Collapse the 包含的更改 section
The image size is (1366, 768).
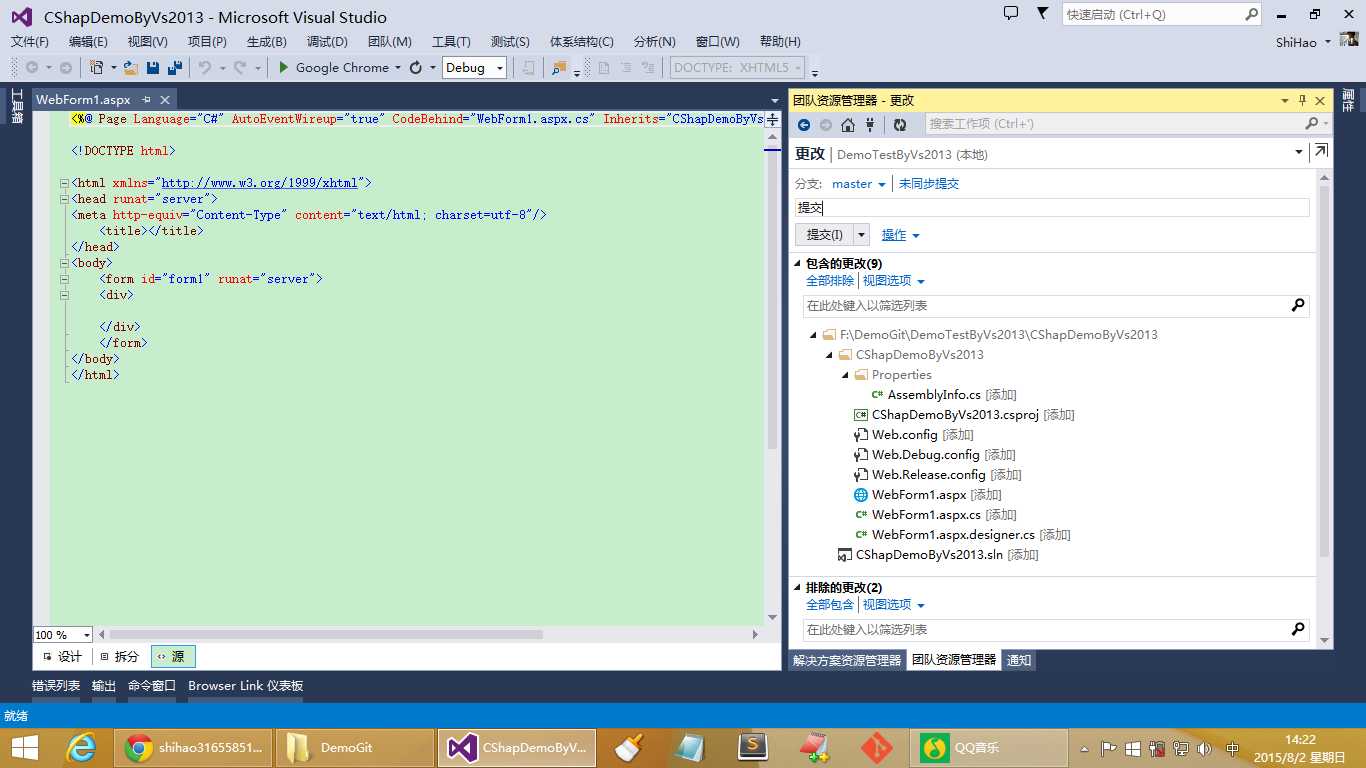(x=798, y=264)
